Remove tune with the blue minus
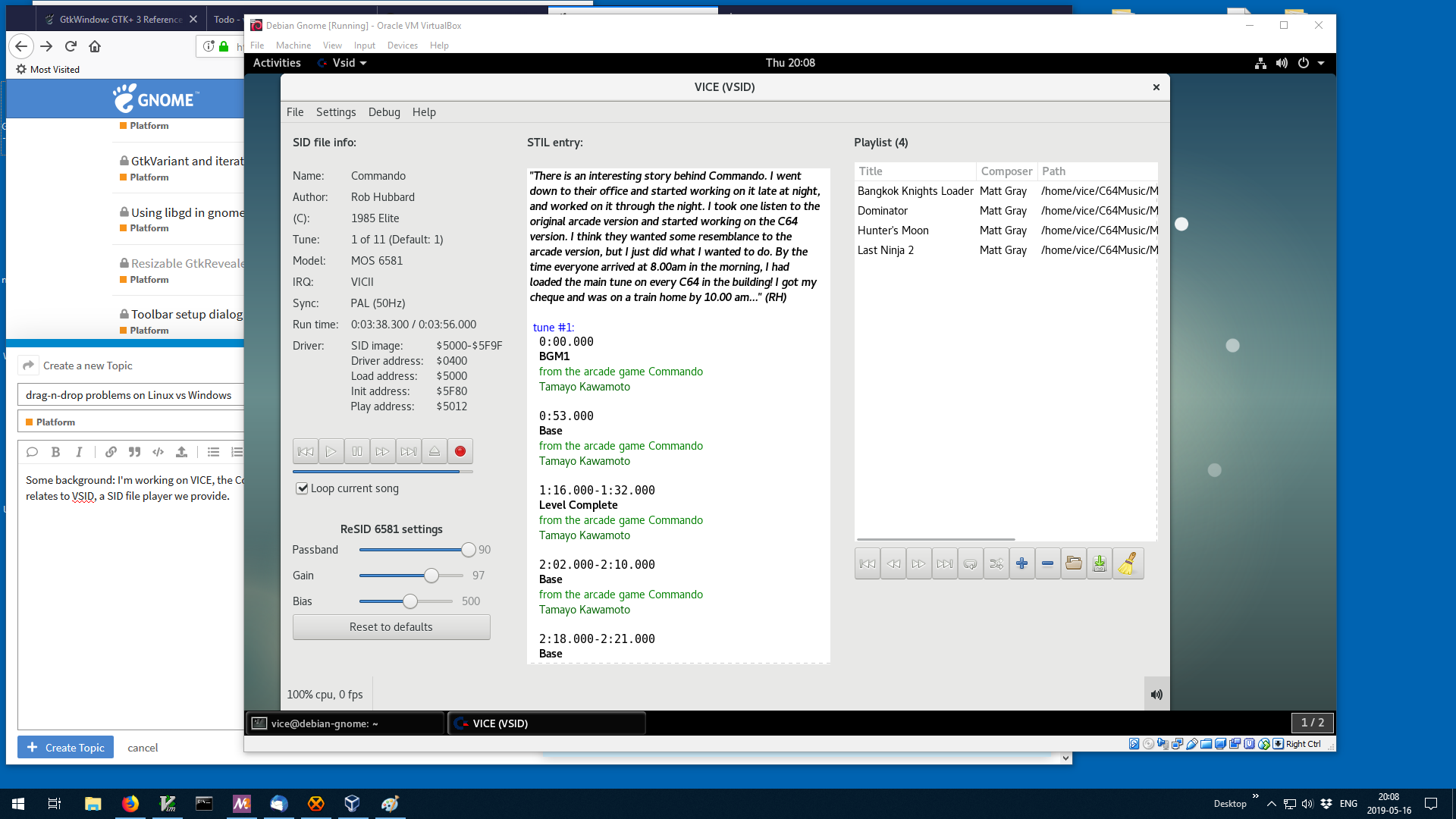1456x819 pixels. pyautogui.click(x=1048, y=563)
